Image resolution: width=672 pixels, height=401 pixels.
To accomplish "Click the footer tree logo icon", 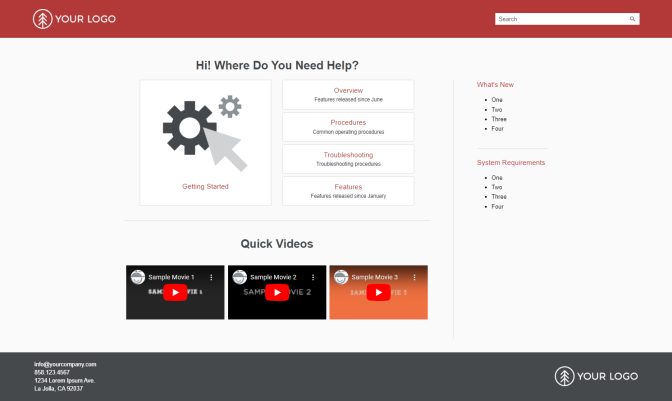I will click(565, 376).
